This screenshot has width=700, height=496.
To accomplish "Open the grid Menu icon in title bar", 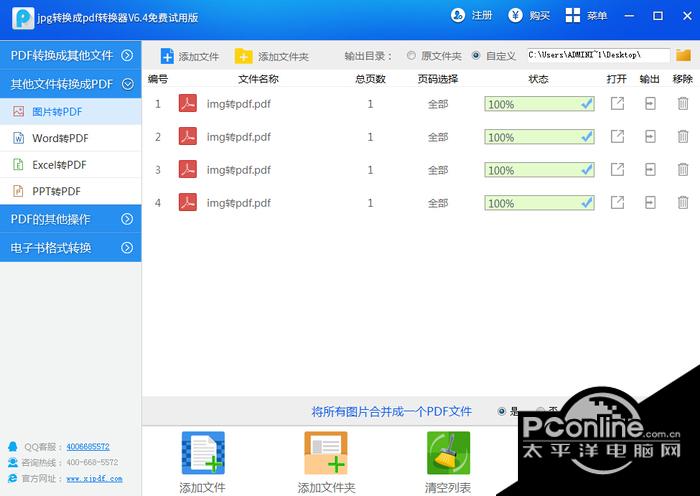I will (573, 16).
